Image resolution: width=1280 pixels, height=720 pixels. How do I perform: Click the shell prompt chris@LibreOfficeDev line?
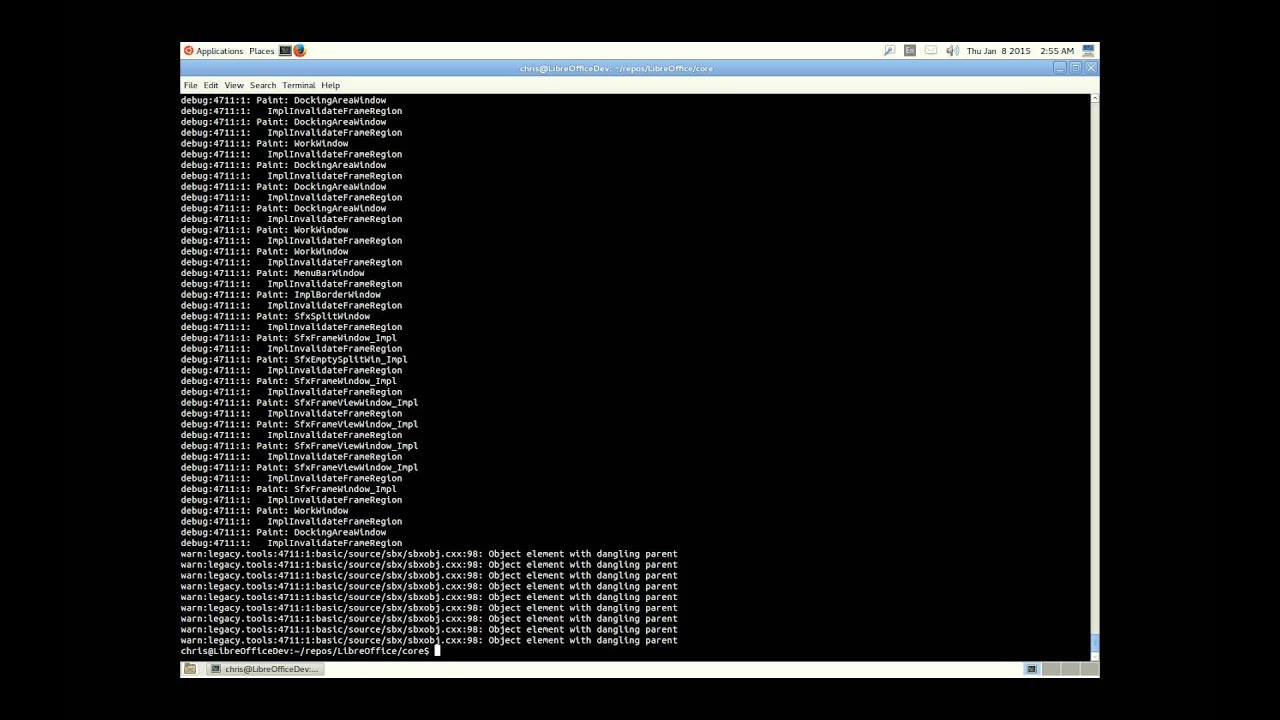coord(305,651)
